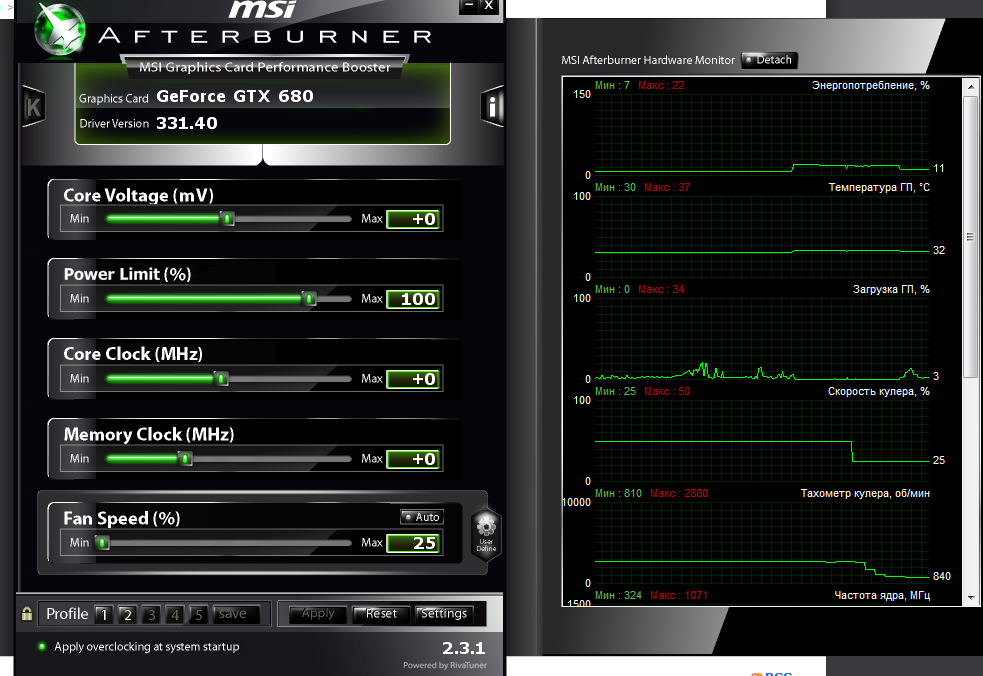983x676 pixels.
Task: Select profile slot 4
Action: click(x=175, y=614)
